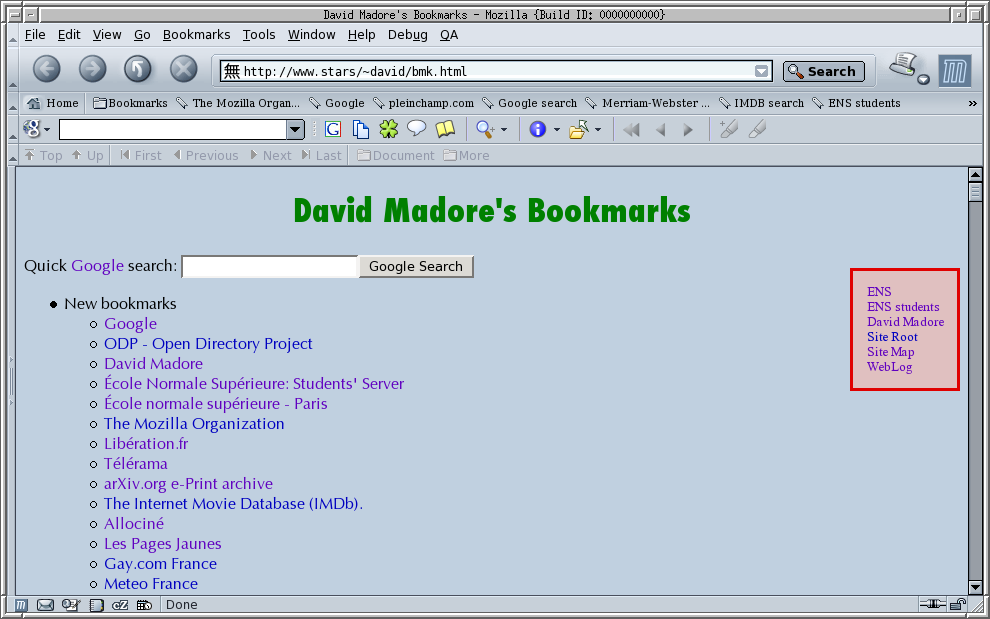Click the security lock icon in the status bar
Image resolution: width=990 pixels, height=619 pixels.
click(x=958, y=605)
